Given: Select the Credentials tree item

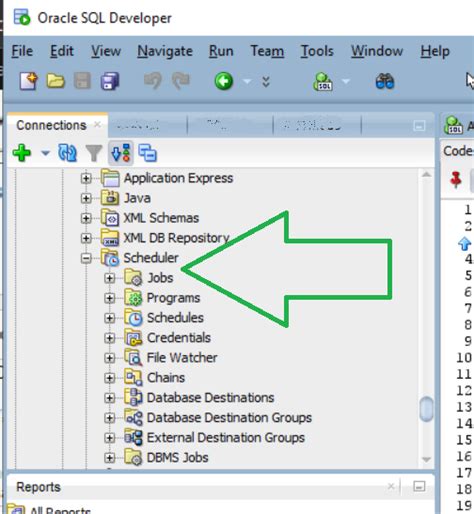Looking at the screenshot, I should (x=179, y=338).
